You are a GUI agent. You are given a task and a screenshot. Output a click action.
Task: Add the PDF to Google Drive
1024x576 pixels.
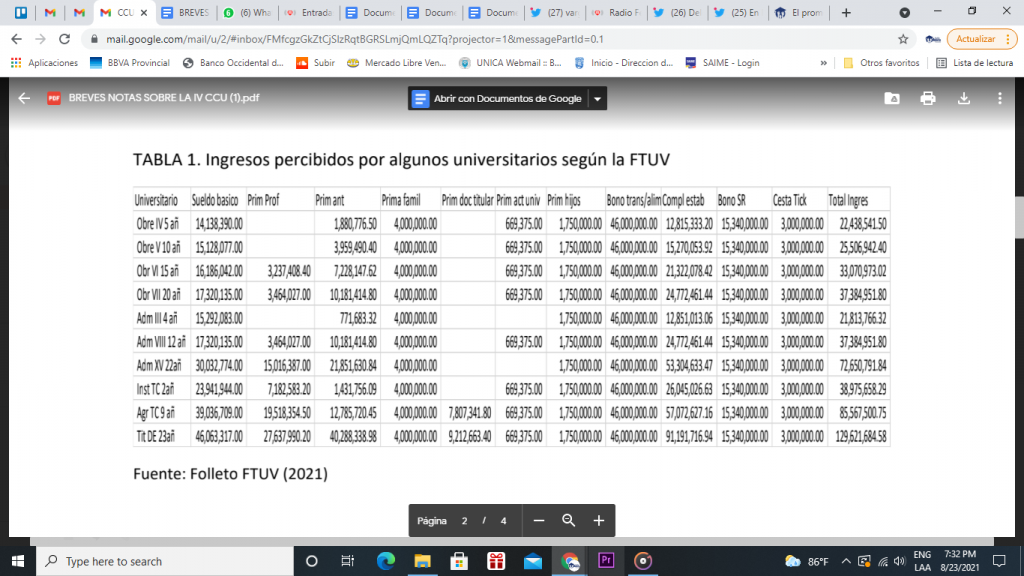892,98
